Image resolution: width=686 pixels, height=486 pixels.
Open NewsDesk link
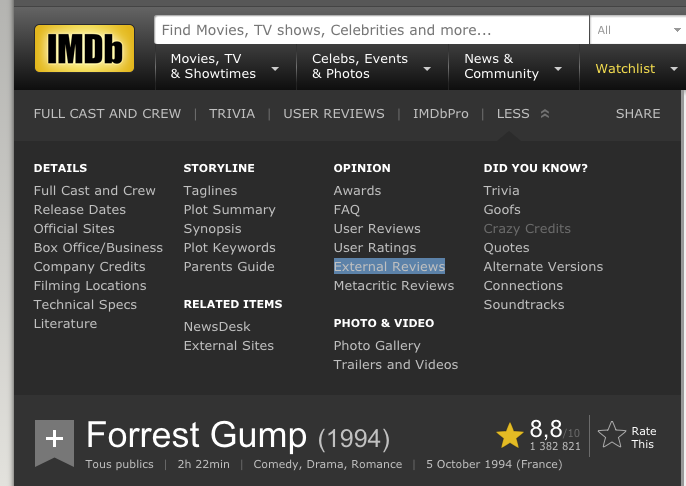point(217,326)
